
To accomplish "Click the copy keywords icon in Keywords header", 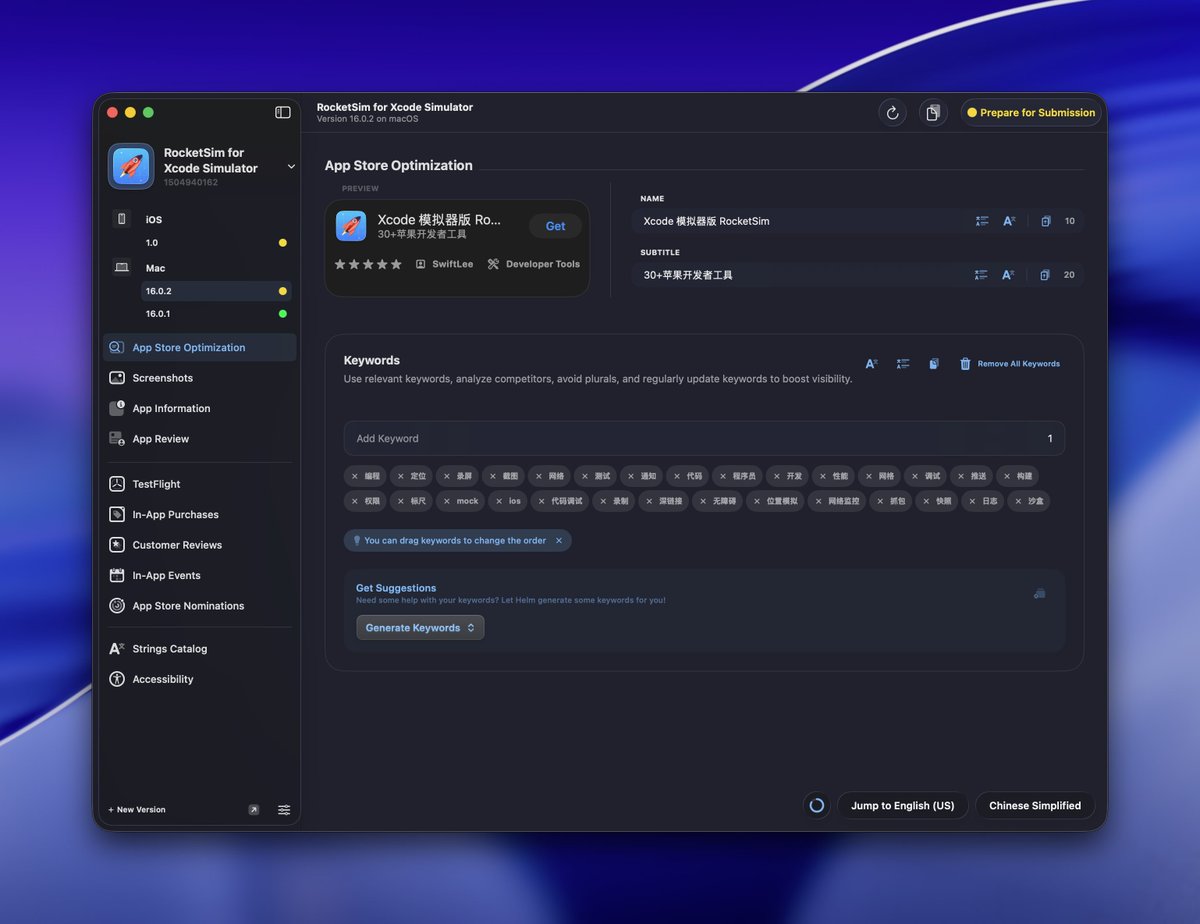I will pyautogui.click(x=934, y=364).
